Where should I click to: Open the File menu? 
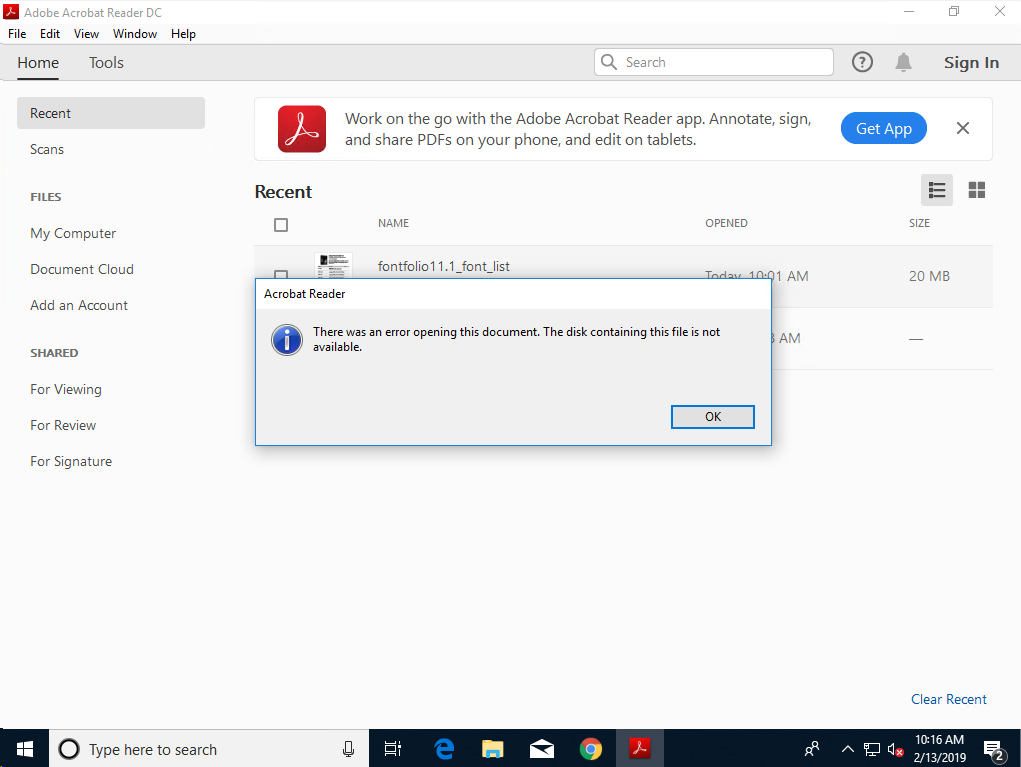pos(17,34)
